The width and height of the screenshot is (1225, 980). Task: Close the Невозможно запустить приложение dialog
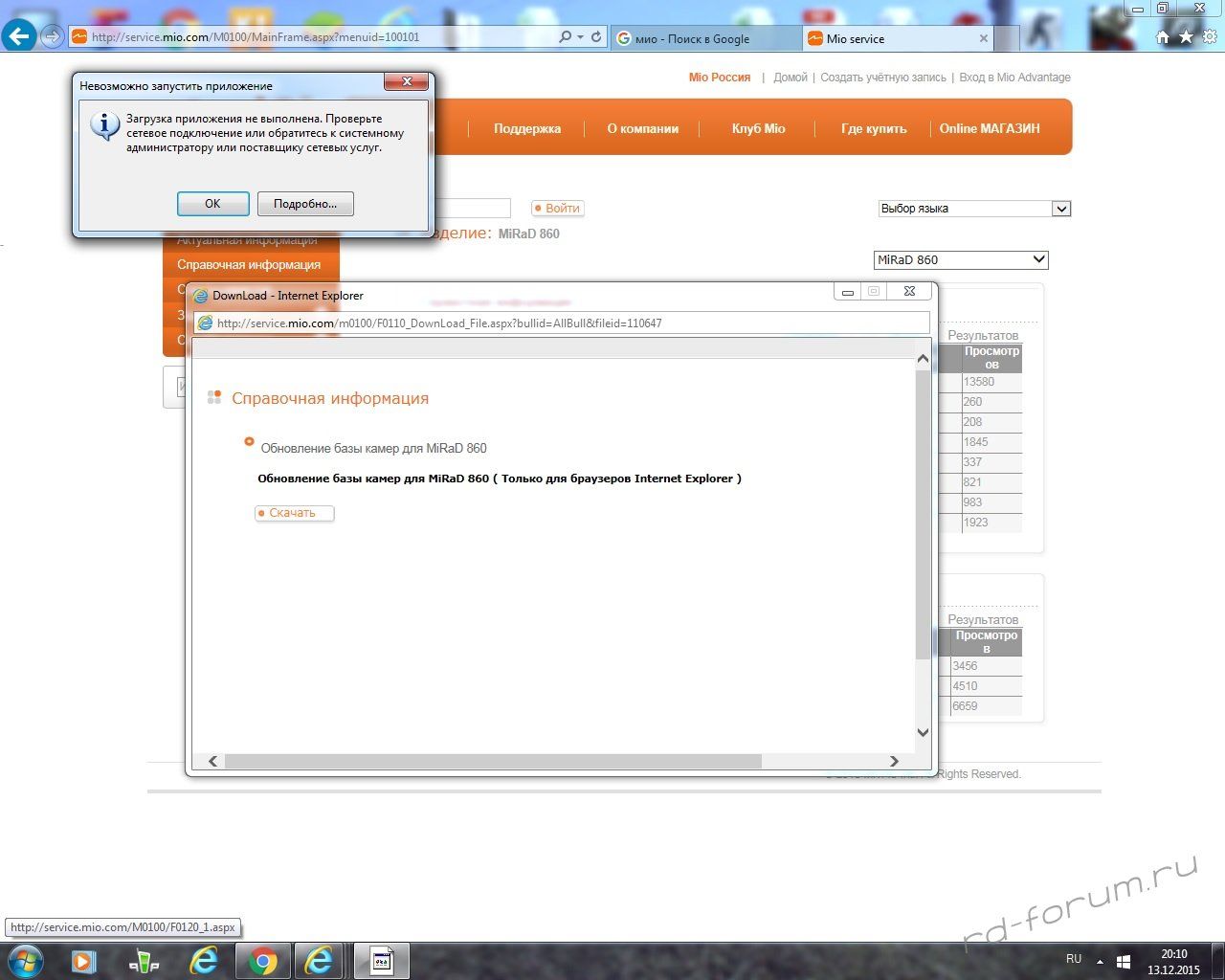point(407,82)
